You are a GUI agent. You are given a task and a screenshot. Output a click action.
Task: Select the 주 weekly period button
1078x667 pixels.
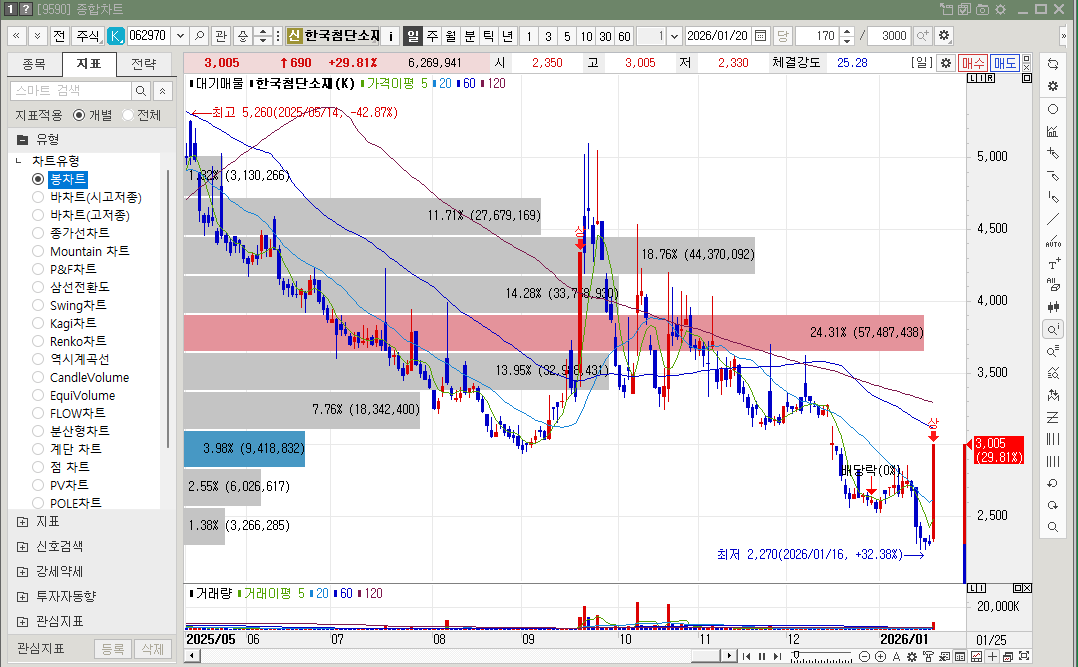(432, 36)
